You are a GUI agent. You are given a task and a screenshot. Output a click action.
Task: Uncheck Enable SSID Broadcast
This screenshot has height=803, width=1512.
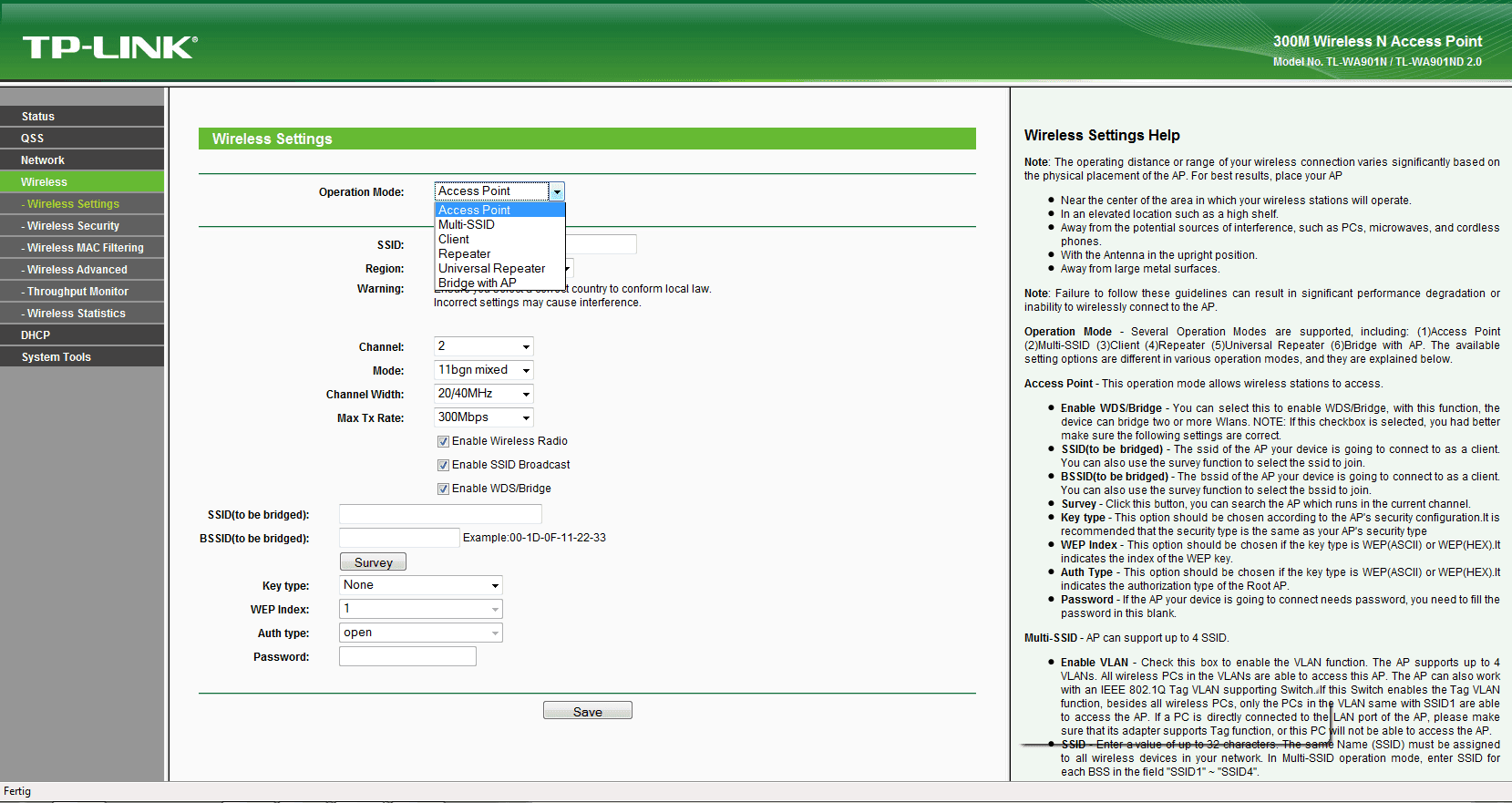[443, 465]
